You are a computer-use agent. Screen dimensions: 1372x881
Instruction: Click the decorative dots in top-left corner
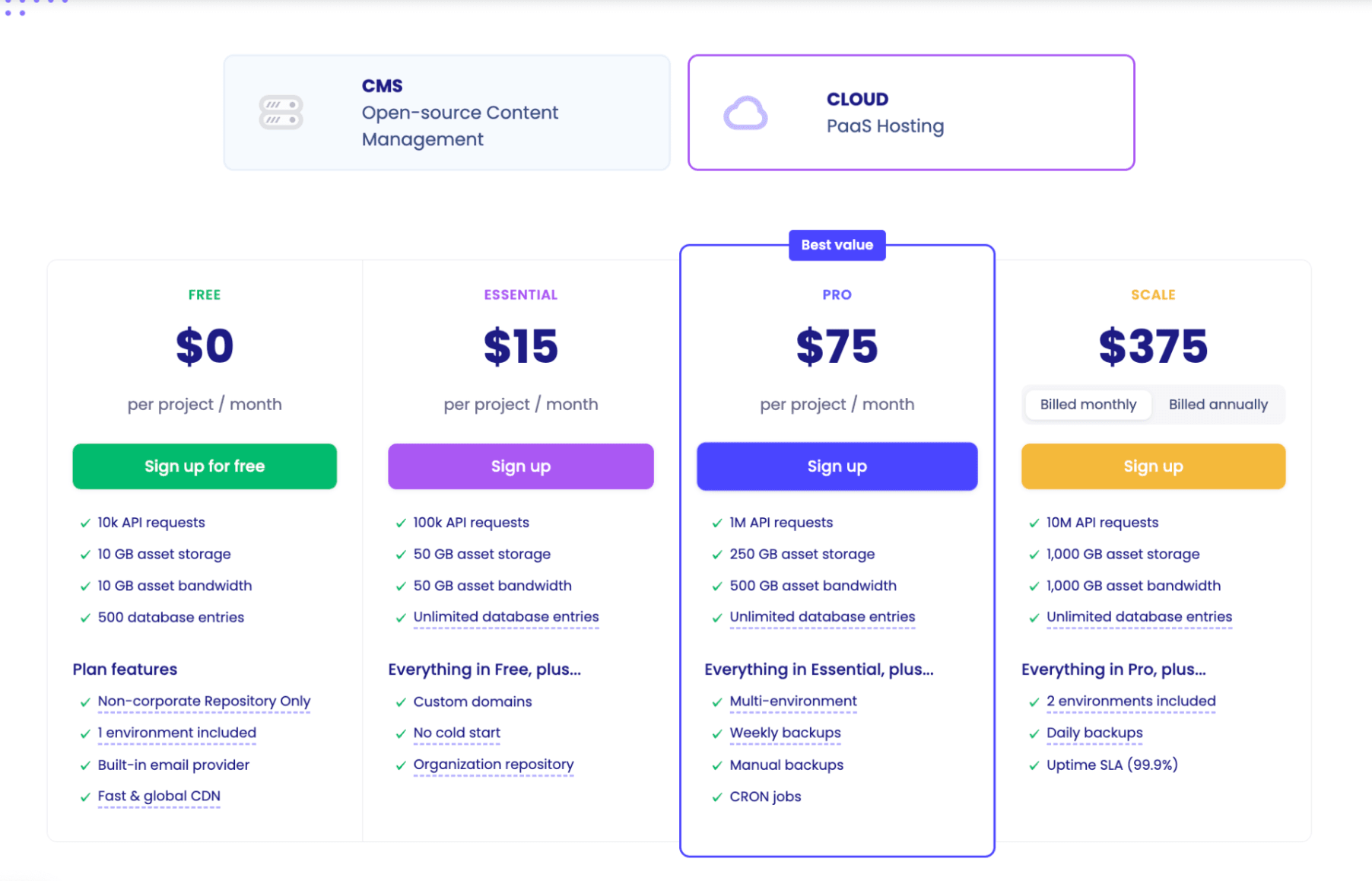click(34, 8)
